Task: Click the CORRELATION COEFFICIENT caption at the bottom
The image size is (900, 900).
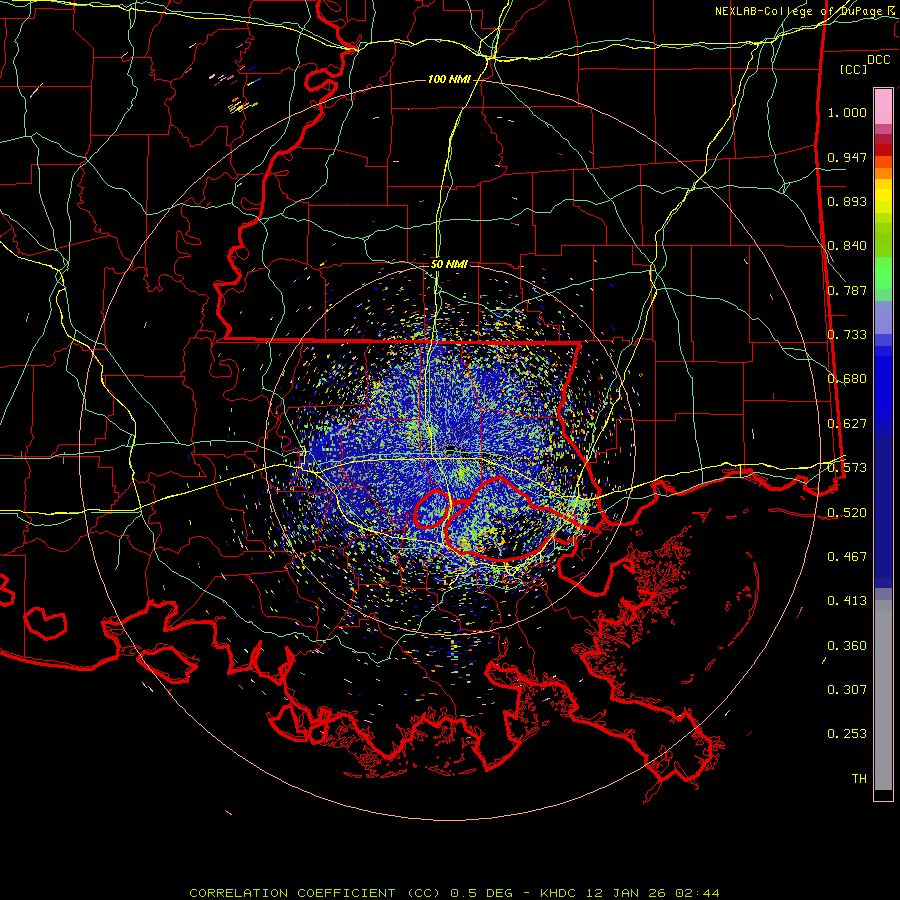Action: tap(454, 893)
